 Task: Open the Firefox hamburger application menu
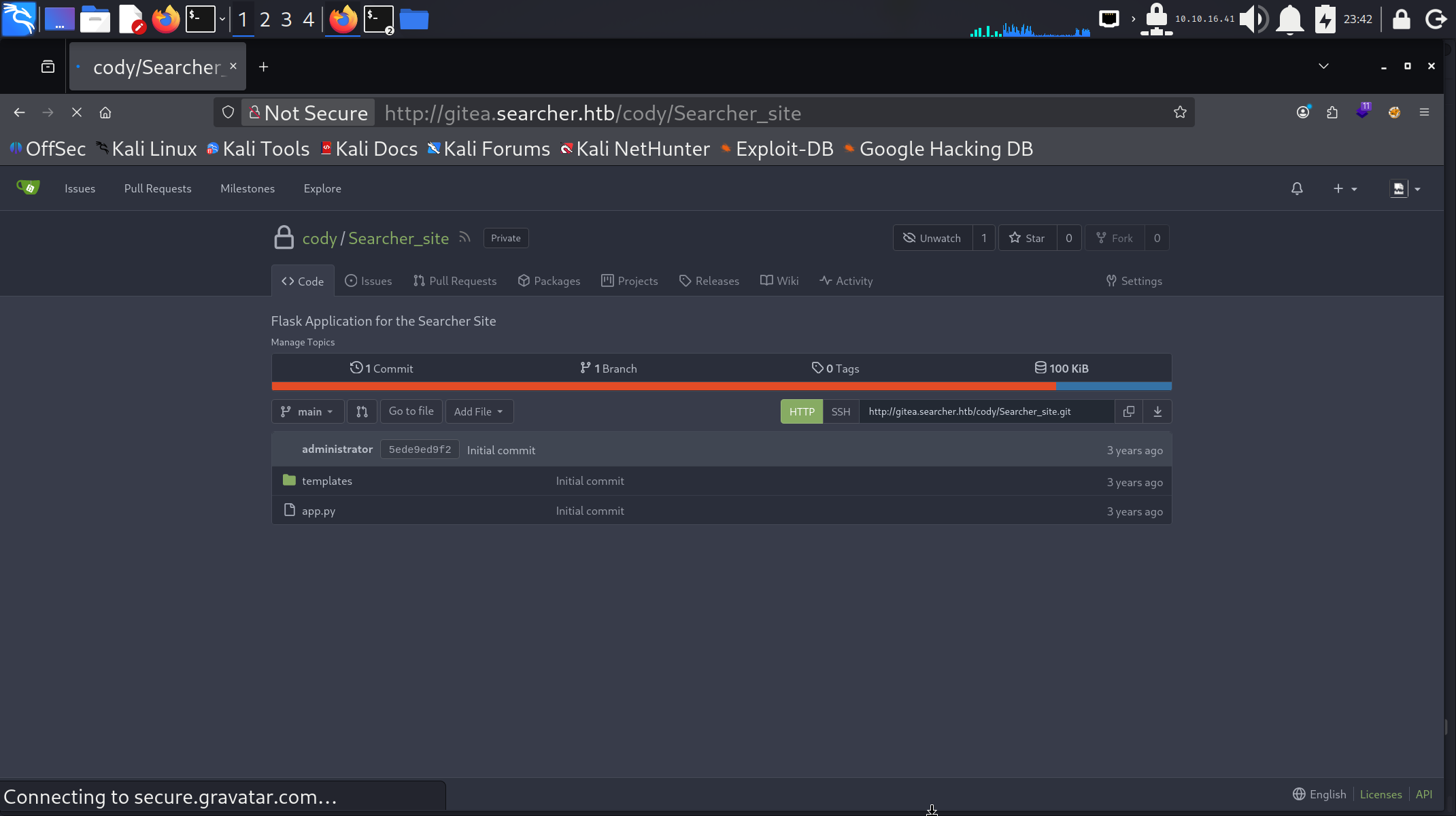point(1424,112)
